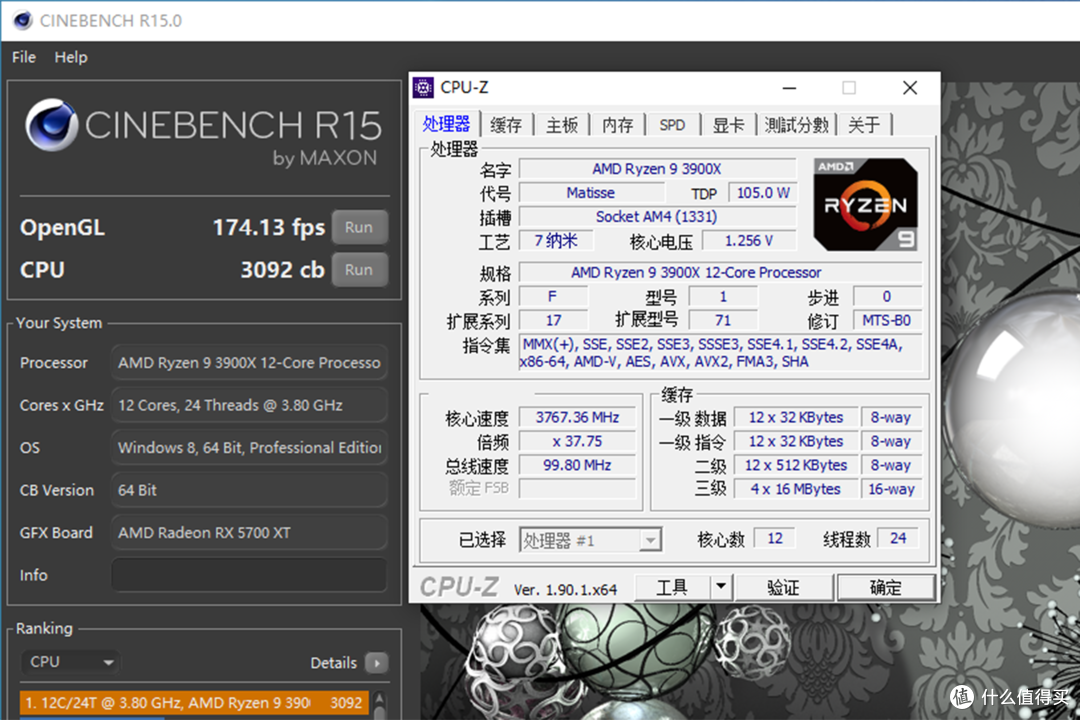The width and height of the screenshot is (1080, 720).
Task: Click the 验证 button in CPU-Z
Action: pos(784,588)
